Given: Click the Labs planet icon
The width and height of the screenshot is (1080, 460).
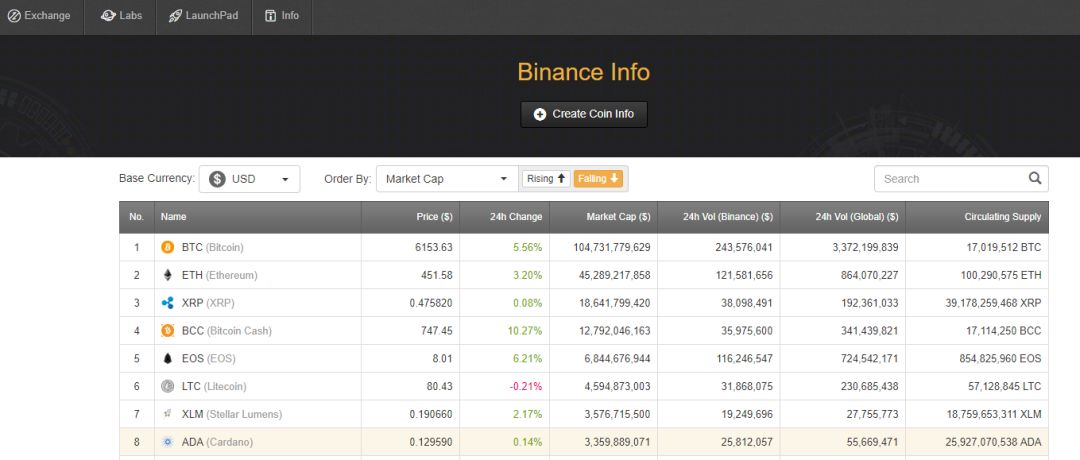Looking at the screenshot, I should [107, 15].
